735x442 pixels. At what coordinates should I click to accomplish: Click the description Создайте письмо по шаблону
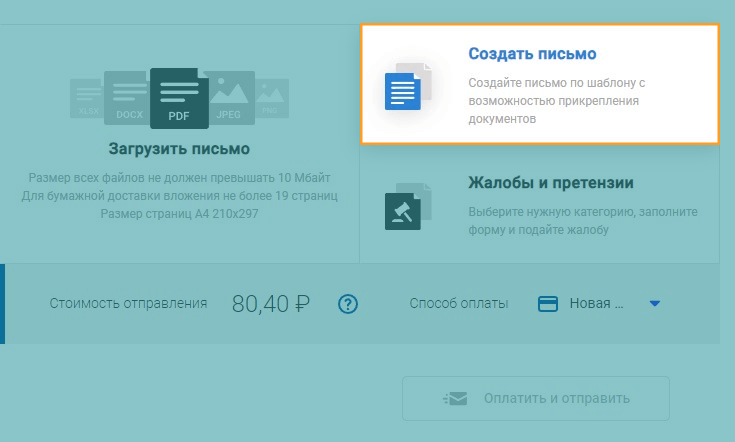pyautogui.click(x=557, y=101)
